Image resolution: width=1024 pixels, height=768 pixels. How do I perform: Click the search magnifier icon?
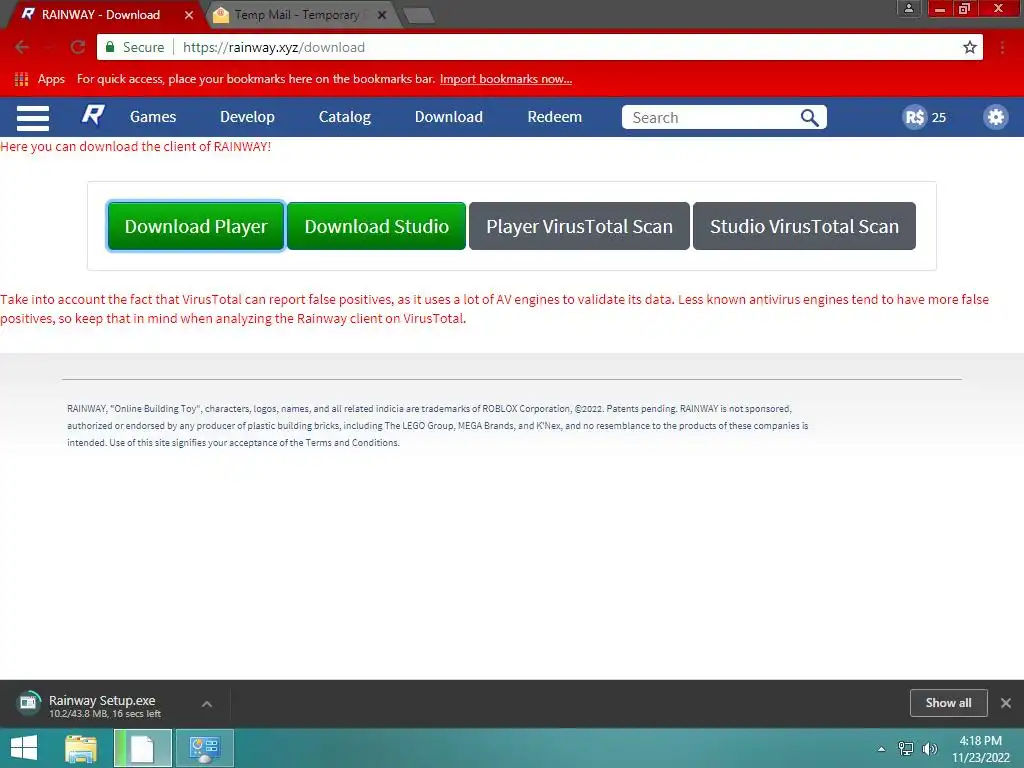(809, 118)
